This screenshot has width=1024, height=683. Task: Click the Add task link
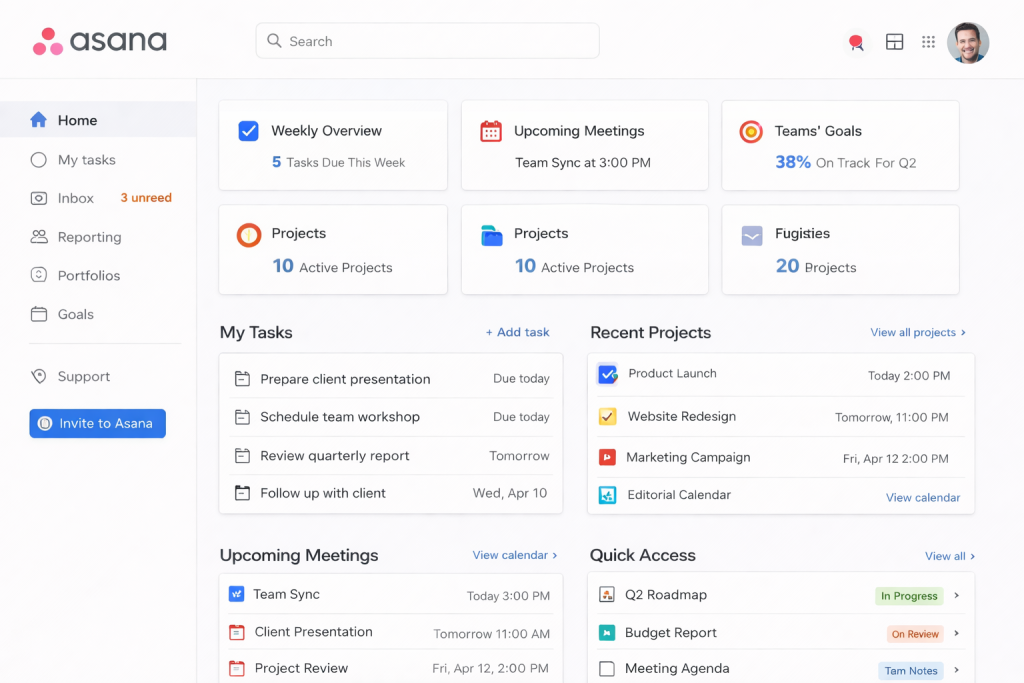517,332
